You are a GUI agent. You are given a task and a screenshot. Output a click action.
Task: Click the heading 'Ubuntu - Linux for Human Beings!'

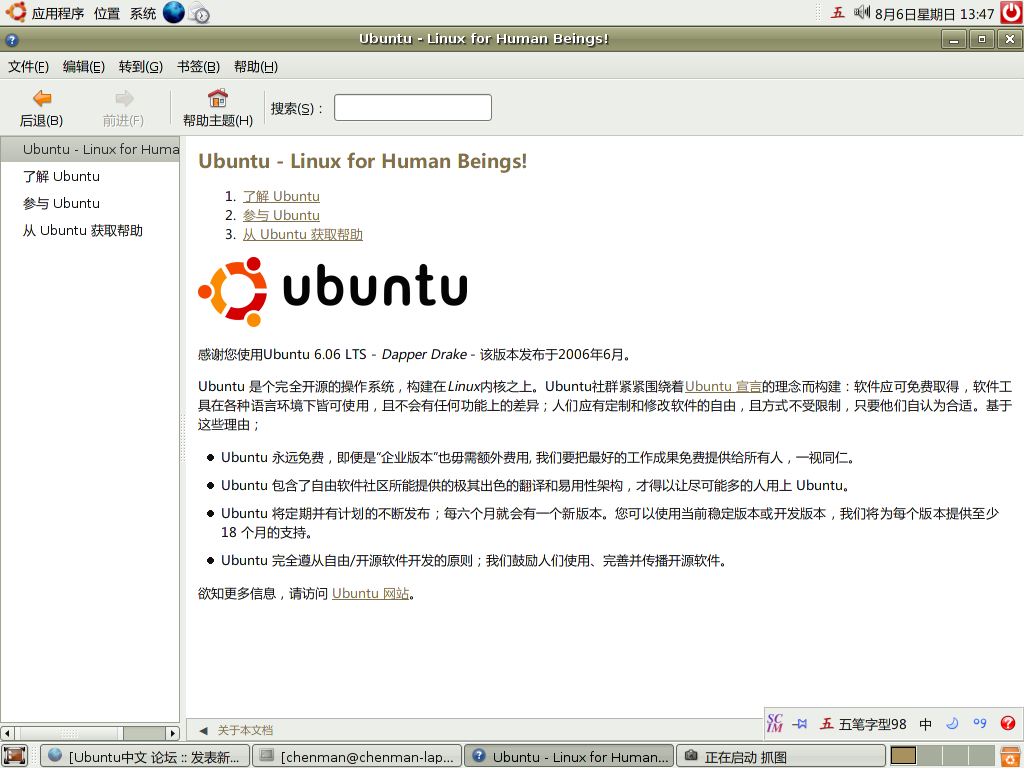(362, 161)
